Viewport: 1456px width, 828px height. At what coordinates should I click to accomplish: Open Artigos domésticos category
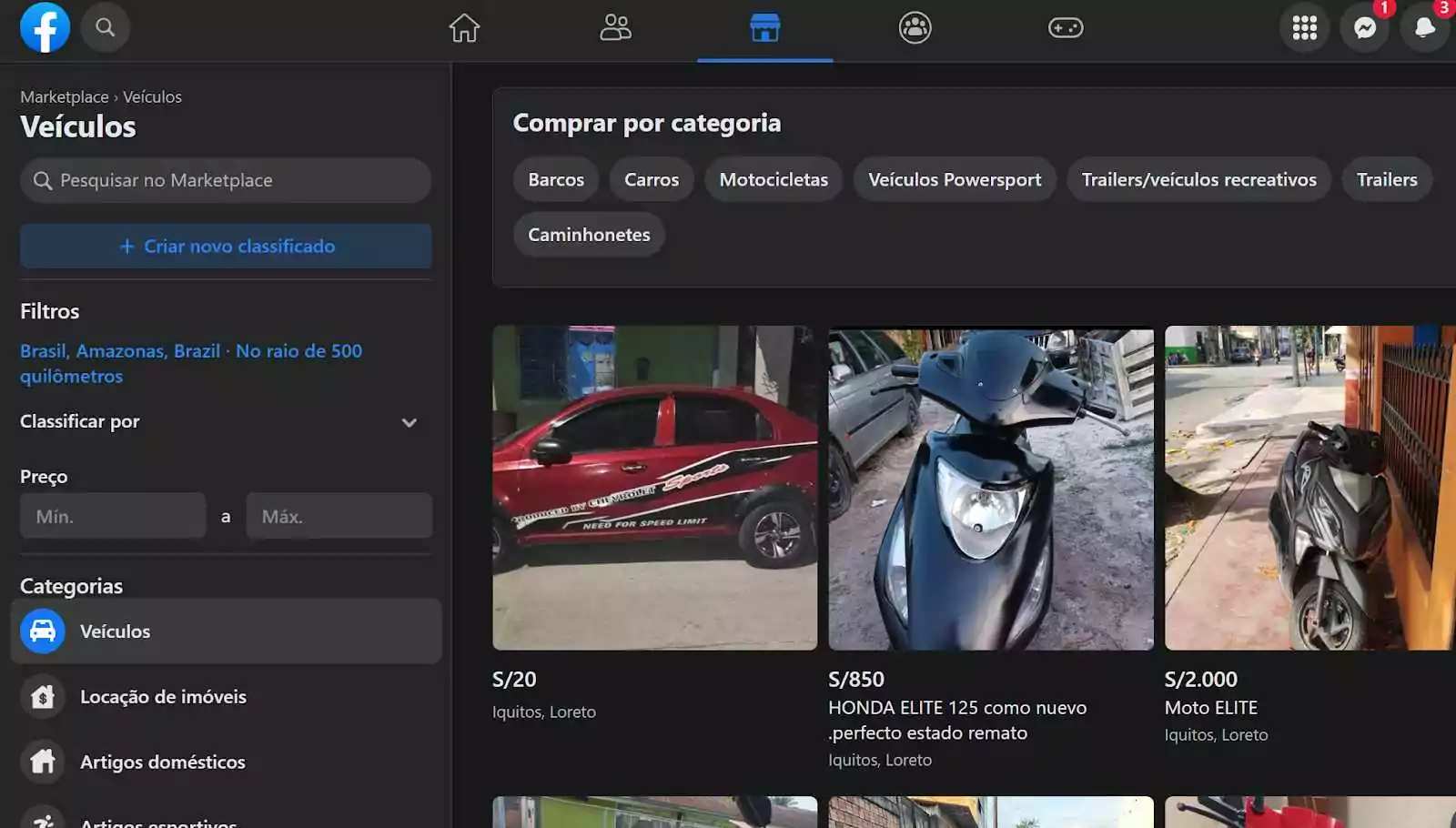[x=226, y=762]
